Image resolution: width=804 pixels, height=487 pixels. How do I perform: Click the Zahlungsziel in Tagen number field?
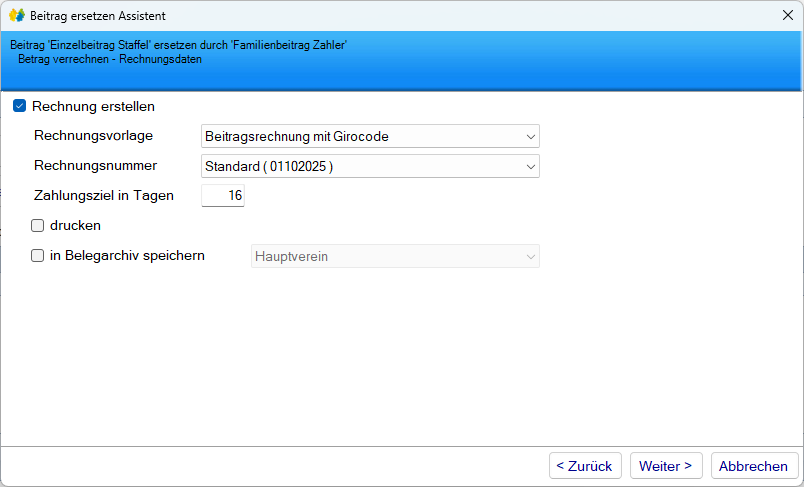(223, 196)
